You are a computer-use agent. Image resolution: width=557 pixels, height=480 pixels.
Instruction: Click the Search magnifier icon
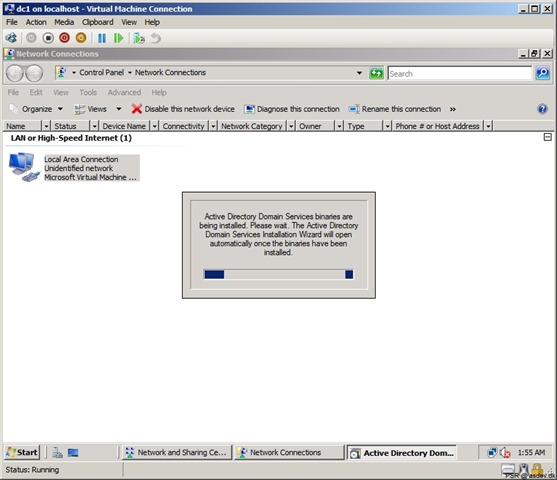click(543, 73)
